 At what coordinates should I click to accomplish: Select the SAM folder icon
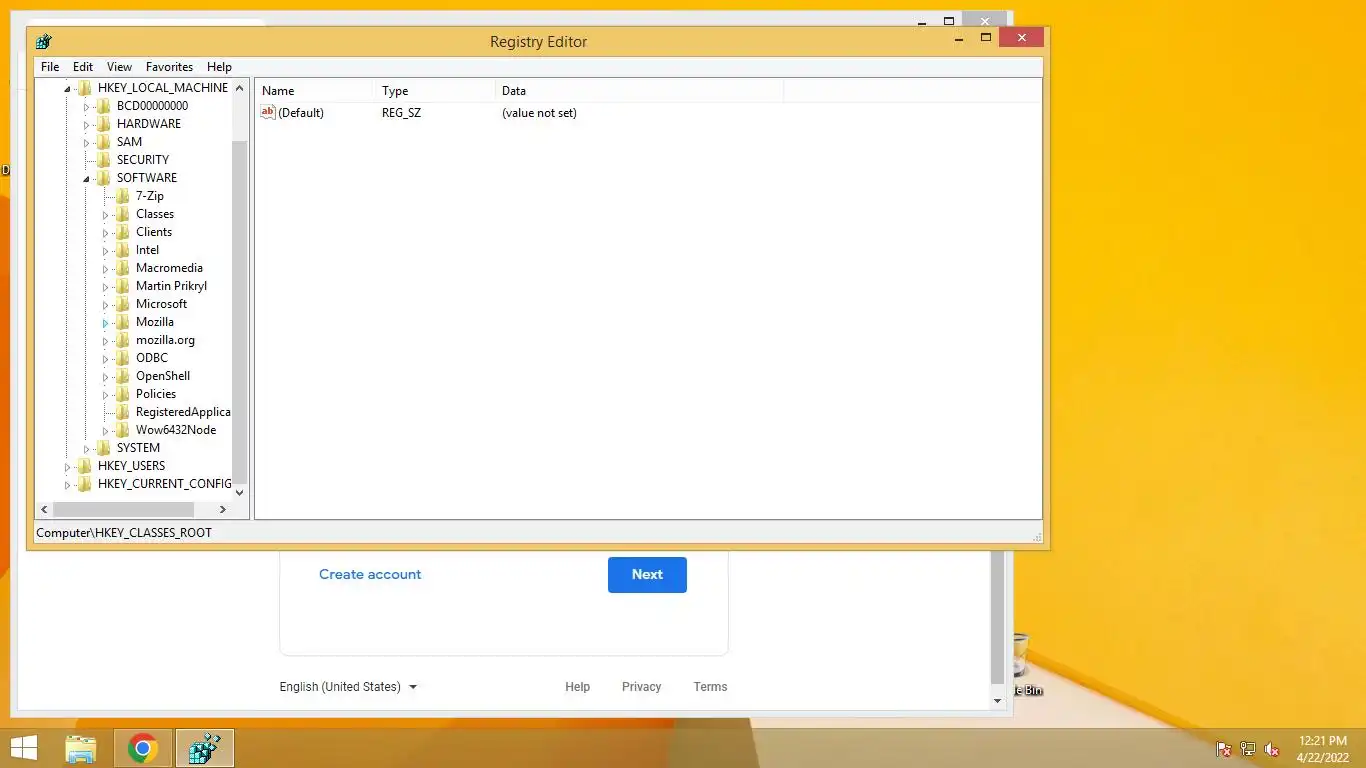pos(103,142)
